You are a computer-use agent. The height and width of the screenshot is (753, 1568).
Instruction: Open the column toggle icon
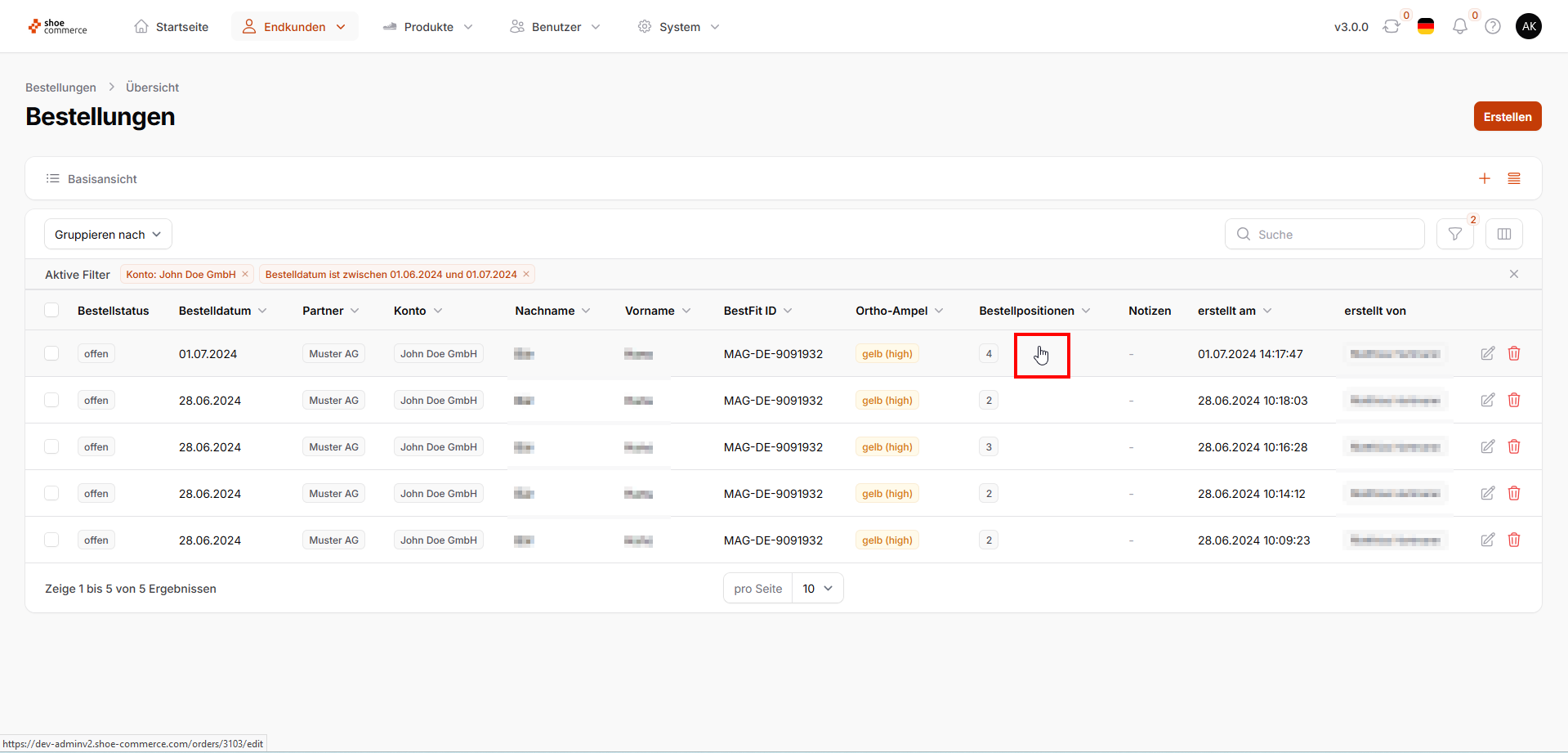1503,235
